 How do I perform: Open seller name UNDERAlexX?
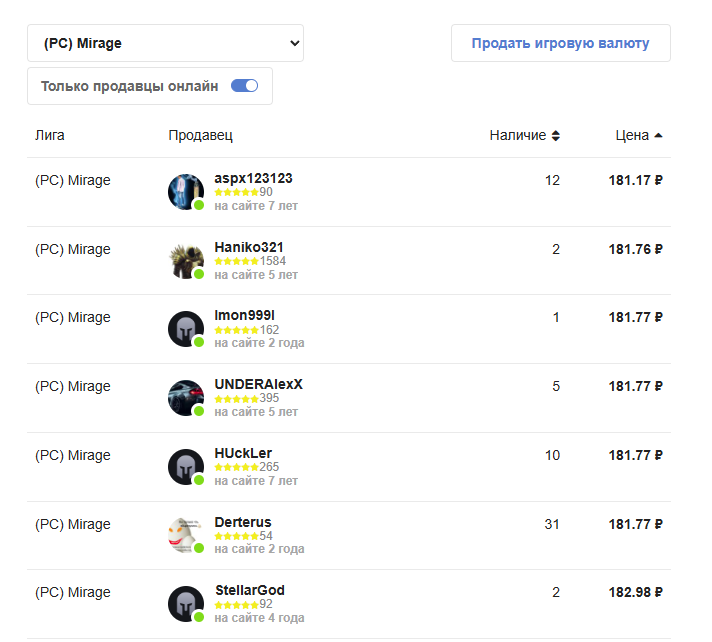[x=258, y=384]
